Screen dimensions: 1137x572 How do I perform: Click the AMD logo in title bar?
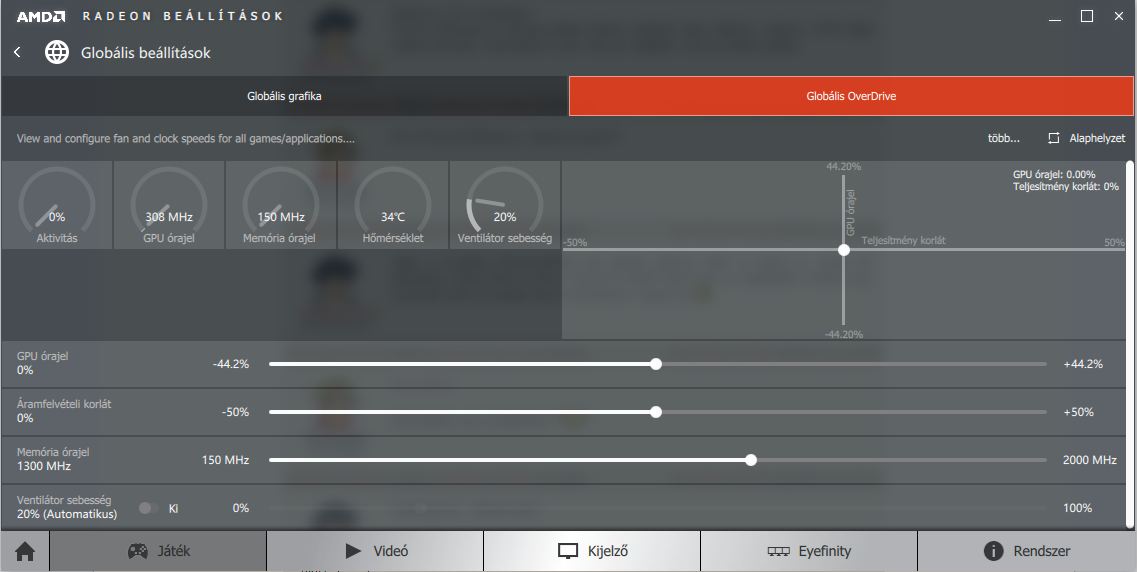pos(41,16)
